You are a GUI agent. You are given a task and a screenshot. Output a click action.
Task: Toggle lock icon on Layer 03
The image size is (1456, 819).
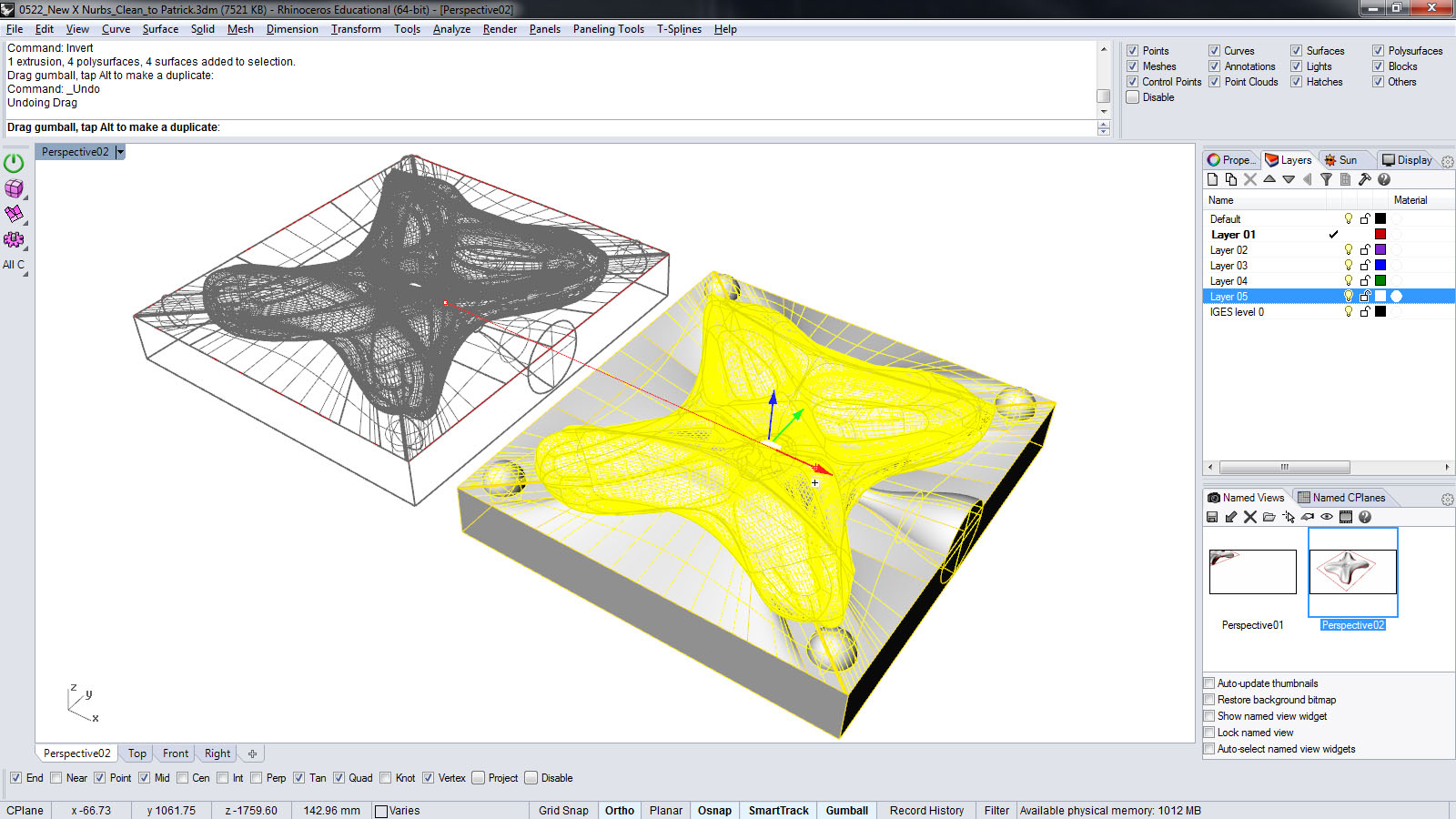click(1365, 266)
